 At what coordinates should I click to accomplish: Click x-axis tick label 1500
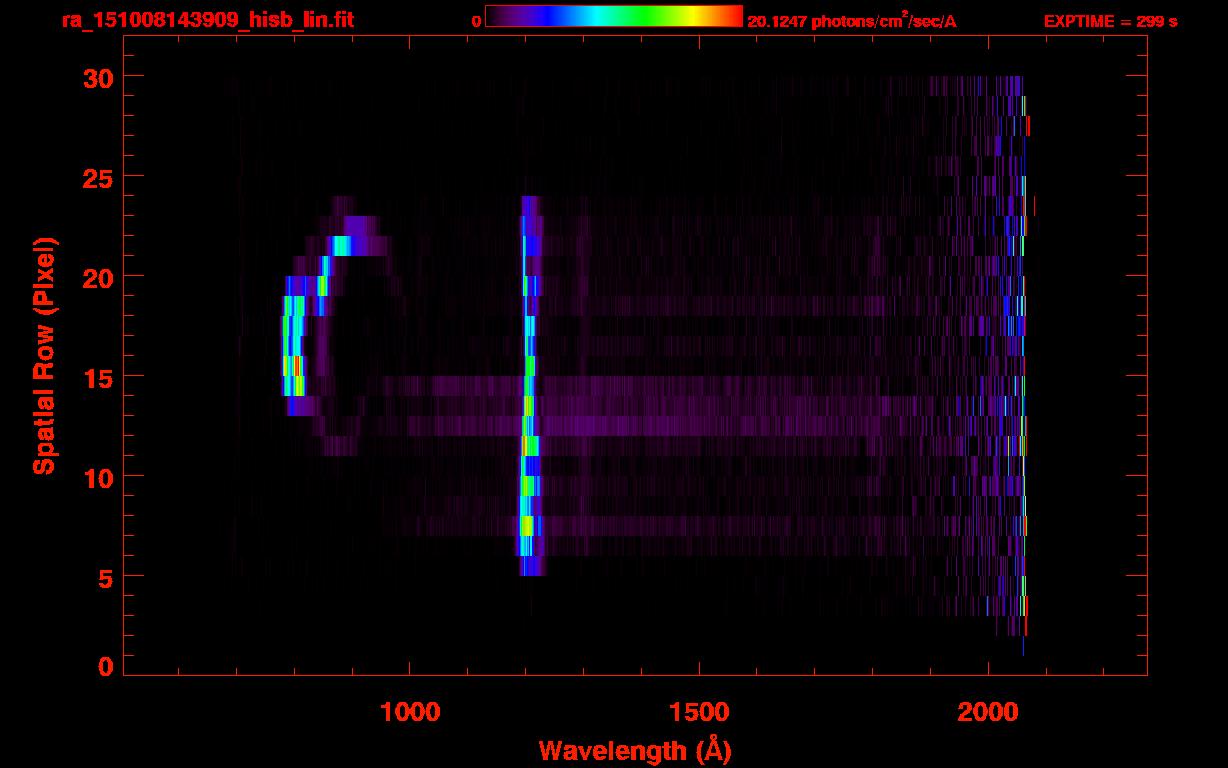click(x=699, y=712)
